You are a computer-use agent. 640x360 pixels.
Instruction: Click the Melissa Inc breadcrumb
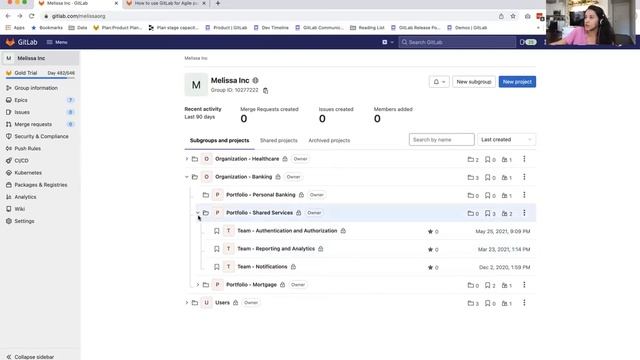(196, 58)
